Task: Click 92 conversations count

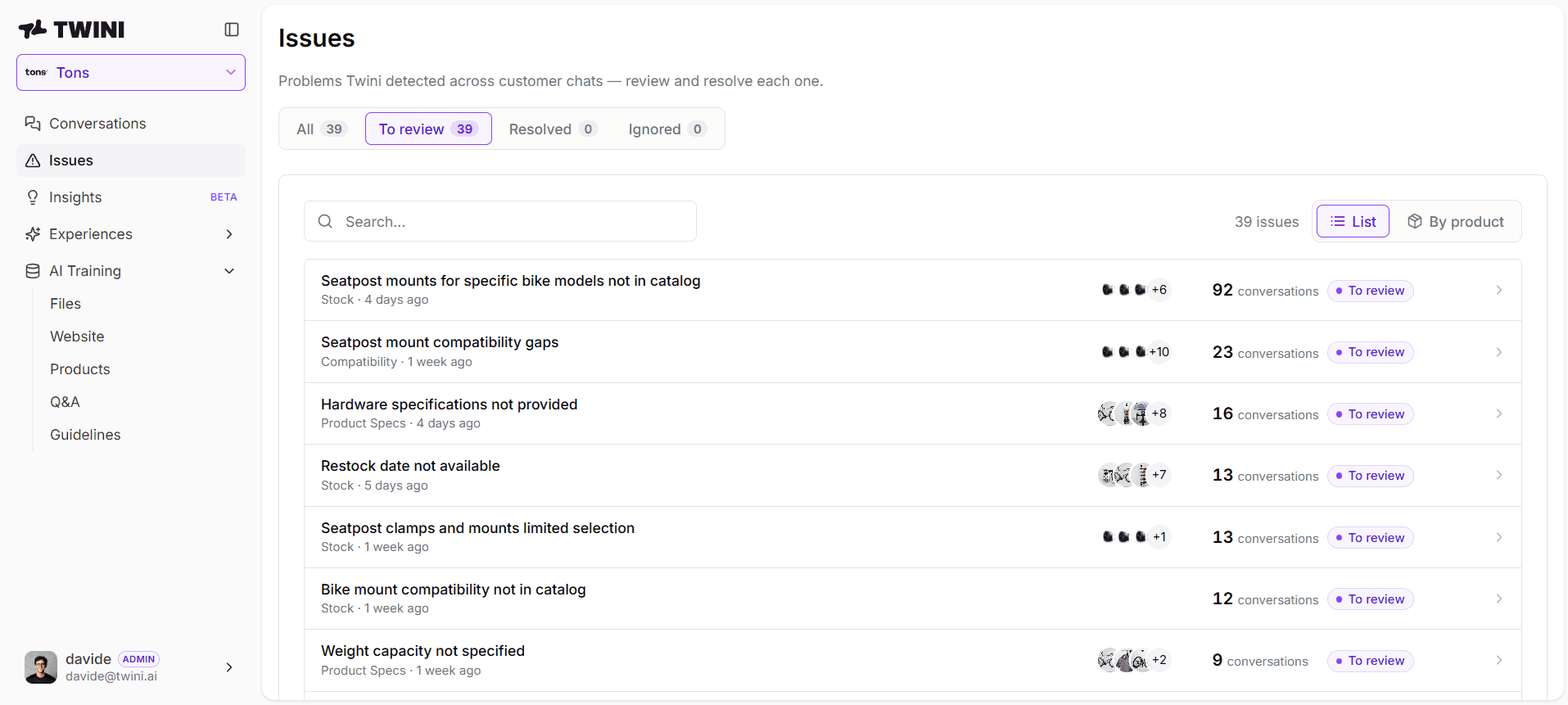Action: tap(1265, 290)
